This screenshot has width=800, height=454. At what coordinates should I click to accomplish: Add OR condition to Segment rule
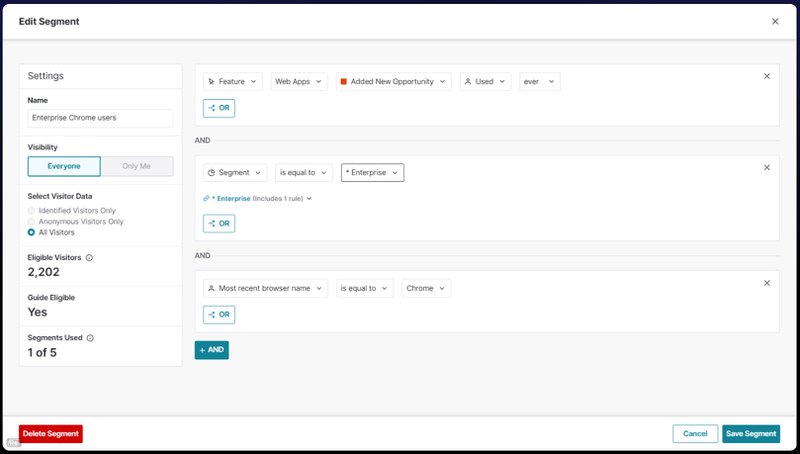click(219, 223)
